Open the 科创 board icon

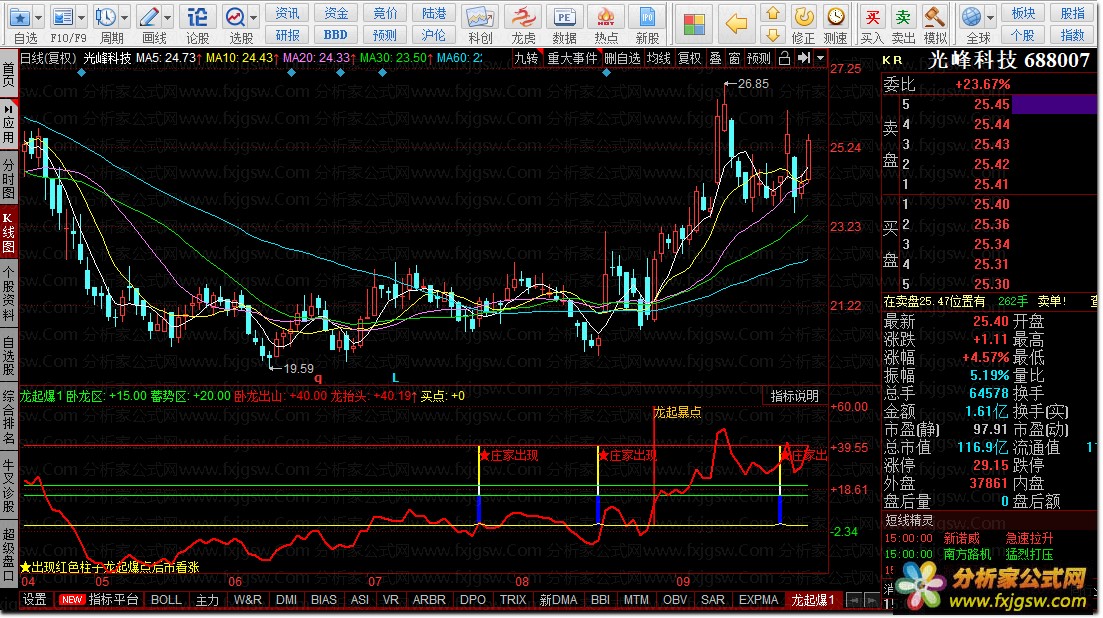pos(480,18)
